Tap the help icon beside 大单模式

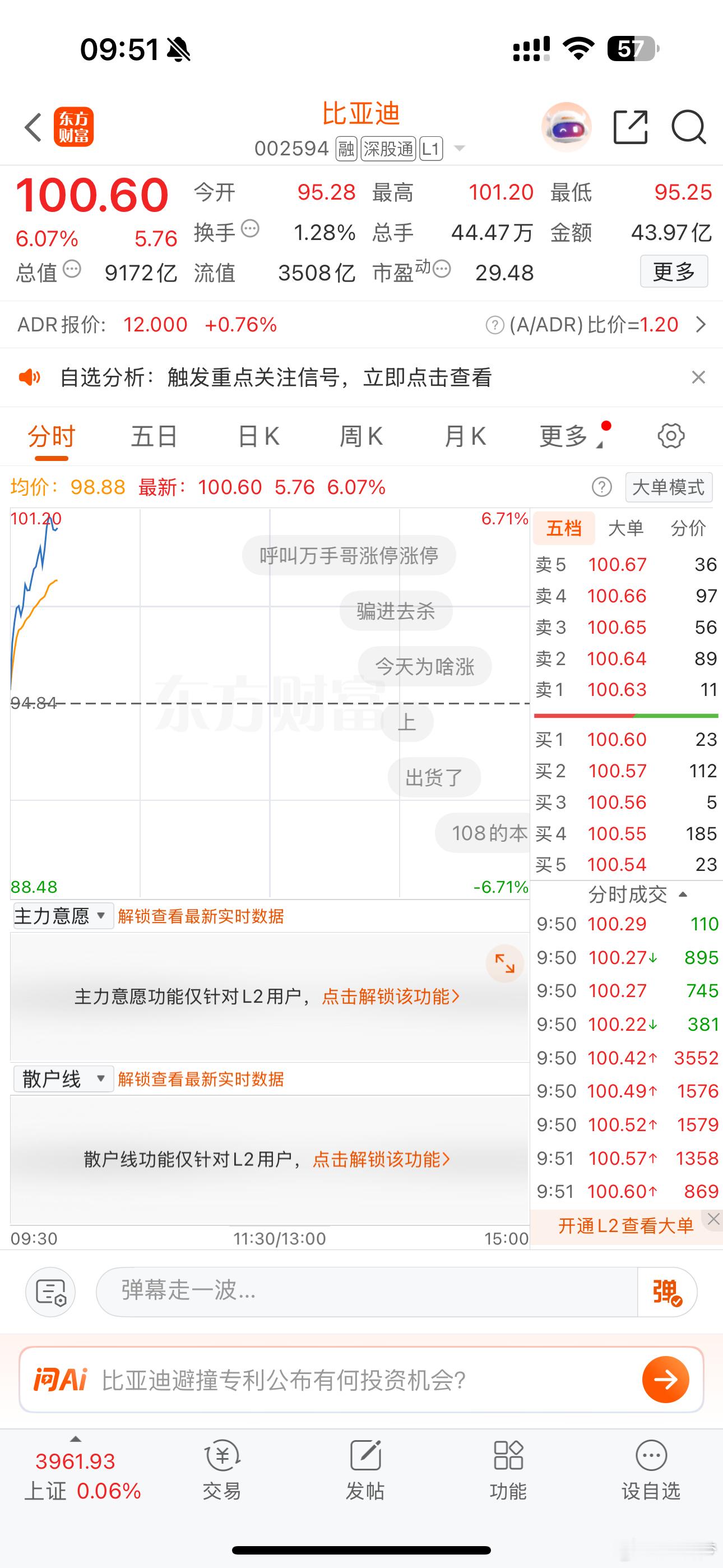tap(601, 487)
